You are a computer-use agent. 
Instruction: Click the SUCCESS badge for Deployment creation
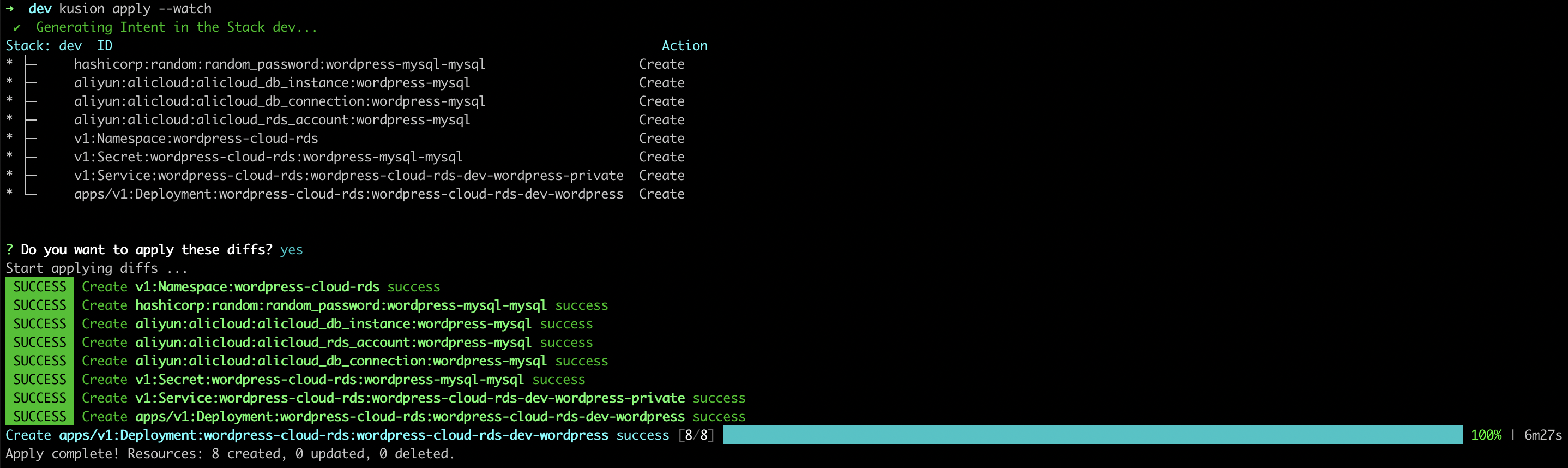[40, 416]
